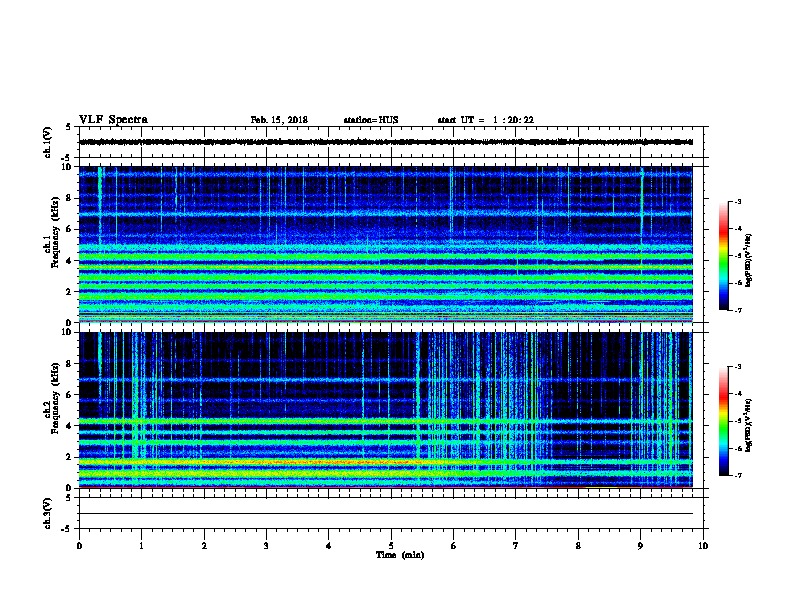Click the ch.1(V) waveform trace at the top
Image resolution: width=792 pixels, height=612 pixels.
pyautogui.click(x=386, y=142)
